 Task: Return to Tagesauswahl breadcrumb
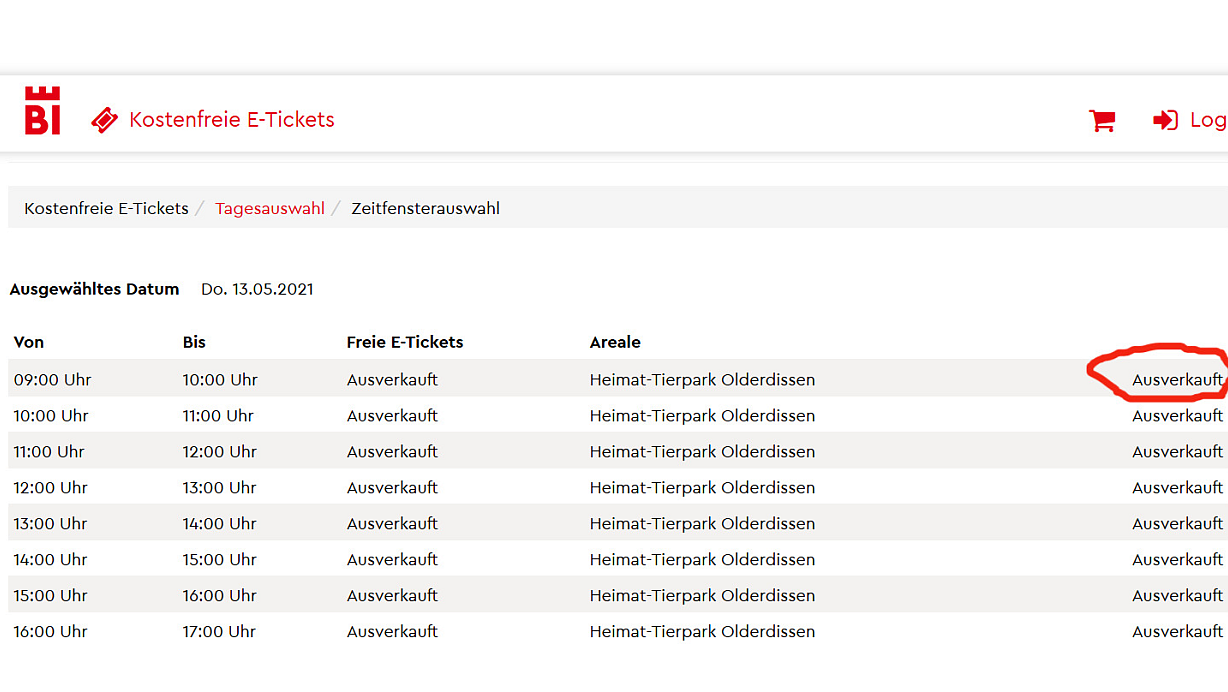pos(270,209)
